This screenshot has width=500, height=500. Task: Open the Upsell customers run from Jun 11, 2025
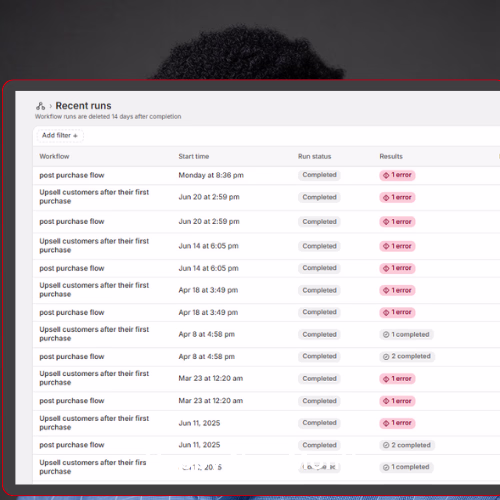click(x=94, y=423)
